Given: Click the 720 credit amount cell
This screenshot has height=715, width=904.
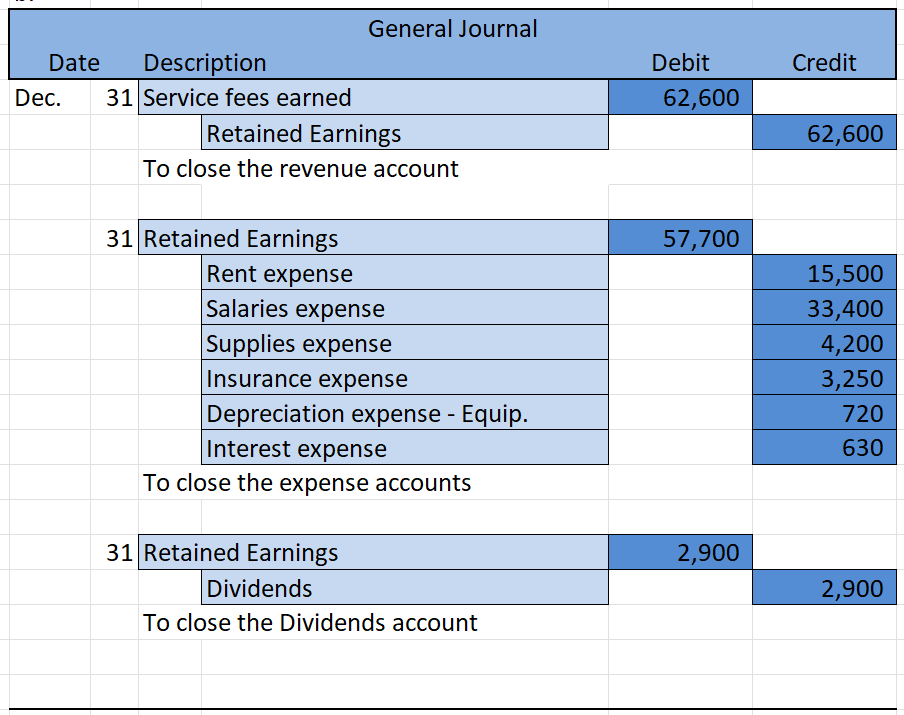Looking at the screenshot, I should click(823, 413).
